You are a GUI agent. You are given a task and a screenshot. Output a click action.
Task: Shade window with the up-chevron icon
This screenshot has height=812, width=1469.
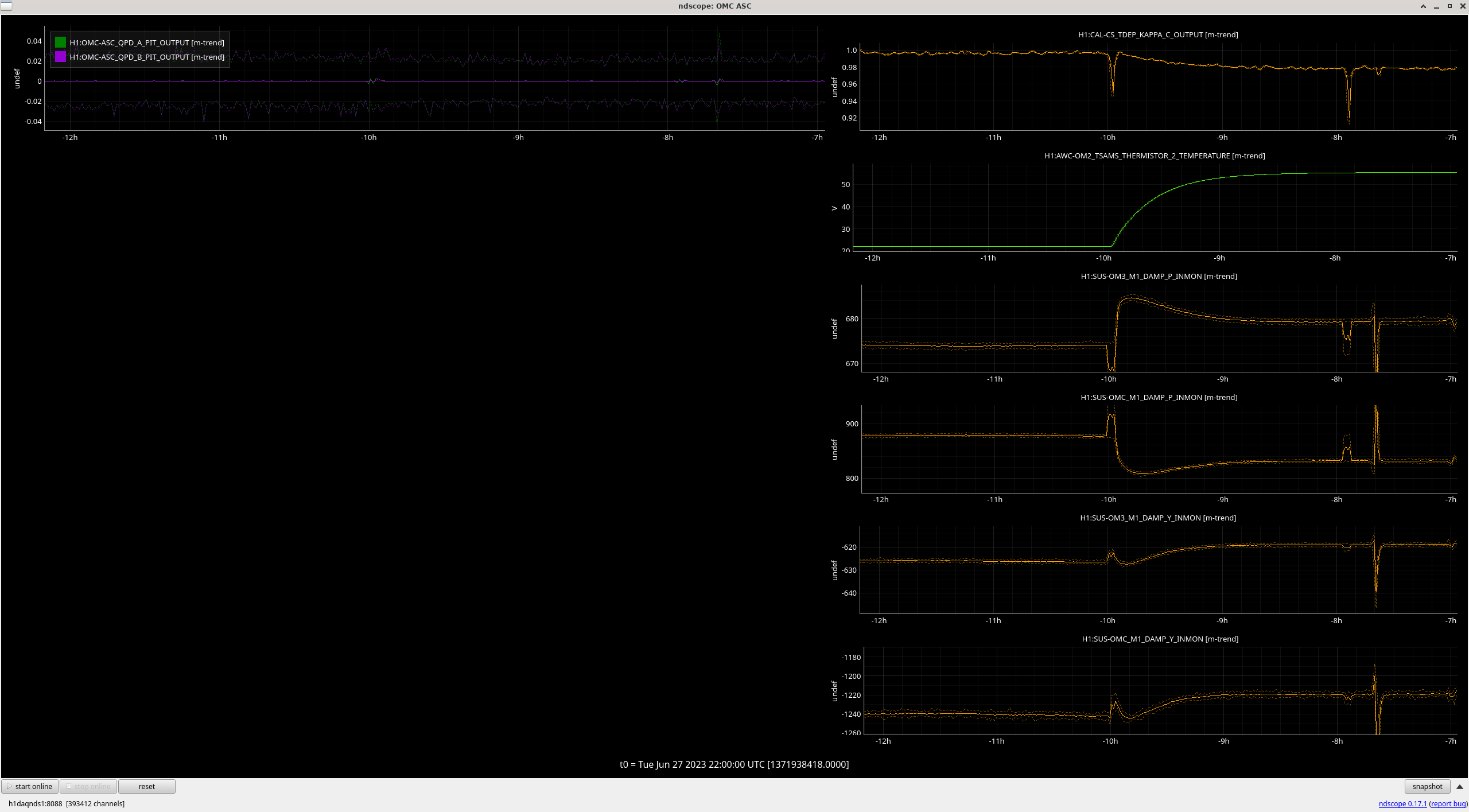(x=1423, y=6)
